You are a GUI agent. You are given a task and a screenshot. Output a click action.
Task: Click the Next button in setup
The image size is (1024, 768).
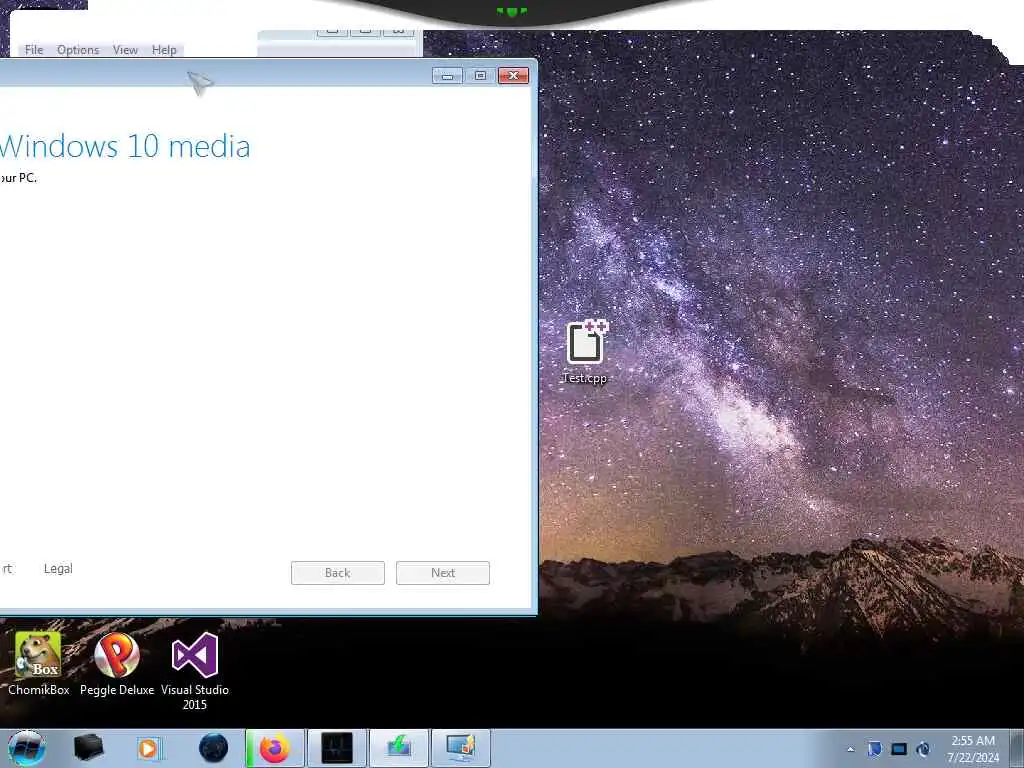click(x=443, y=573)
